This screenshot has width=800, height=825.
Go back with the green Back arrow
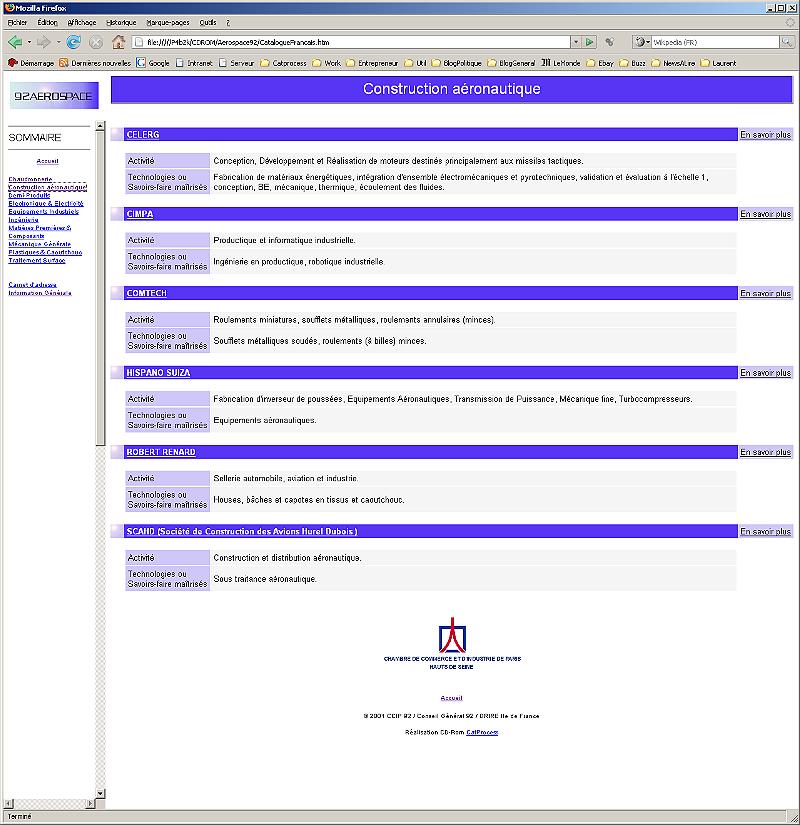click(x=15, y=42)
